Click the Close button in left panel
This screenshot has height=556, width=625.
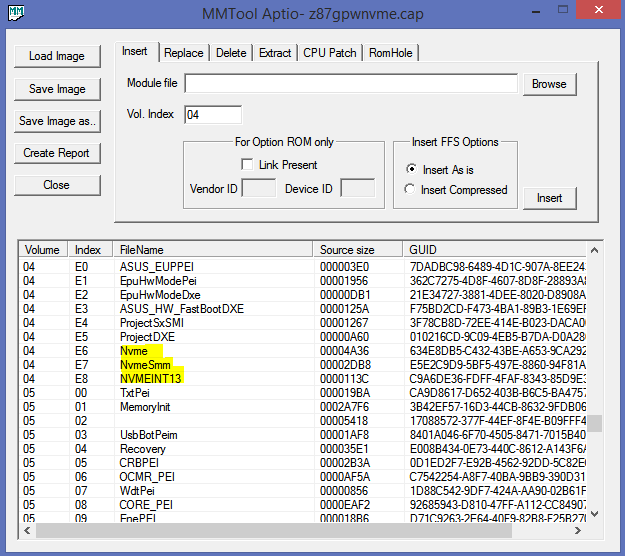pos(57,185)
